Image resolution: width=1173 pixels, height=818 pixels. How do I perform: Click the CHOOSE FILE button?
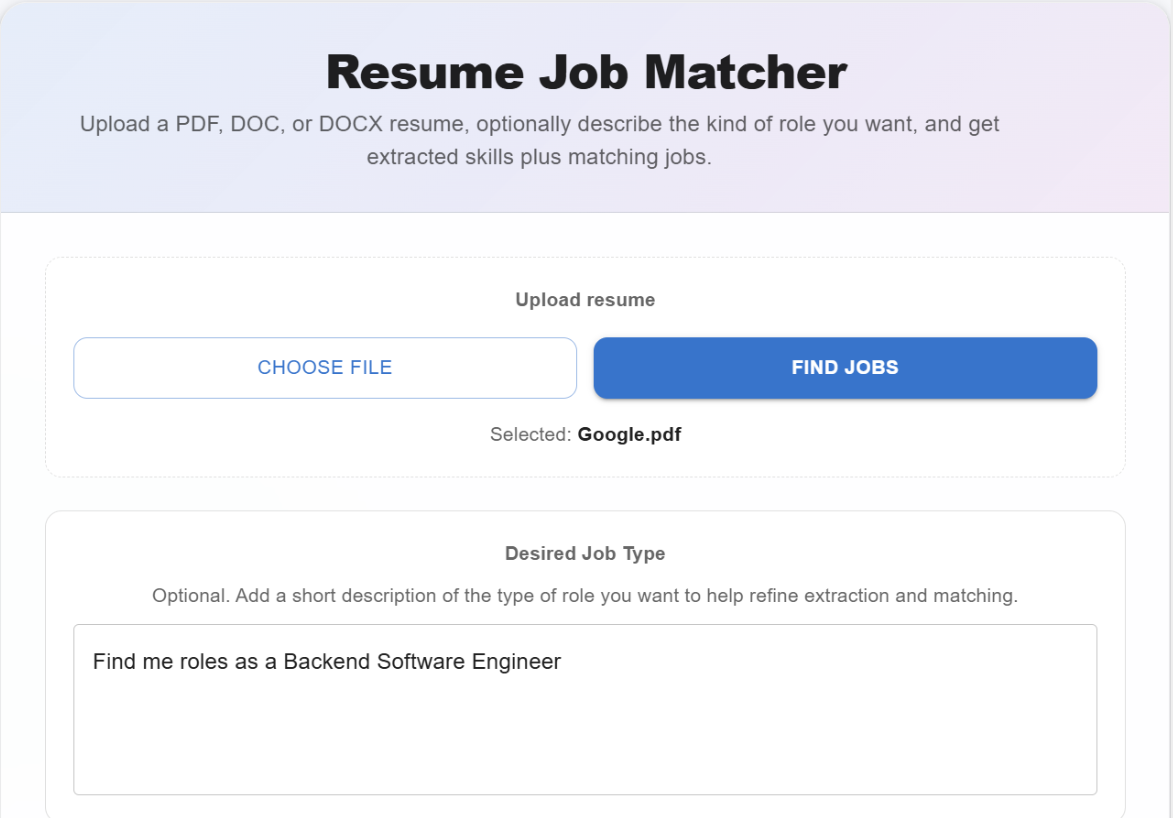pos(325,367)
